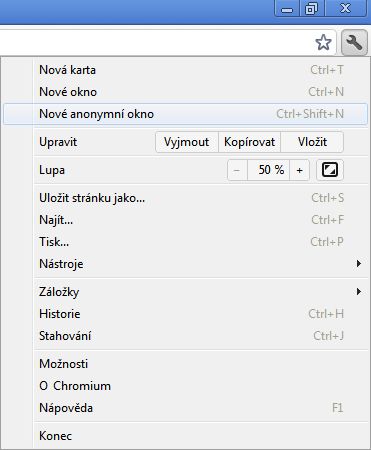The image size is (371, 450).
Task: Choose Konec to quit the browser
Action: (x=185, y=436)
